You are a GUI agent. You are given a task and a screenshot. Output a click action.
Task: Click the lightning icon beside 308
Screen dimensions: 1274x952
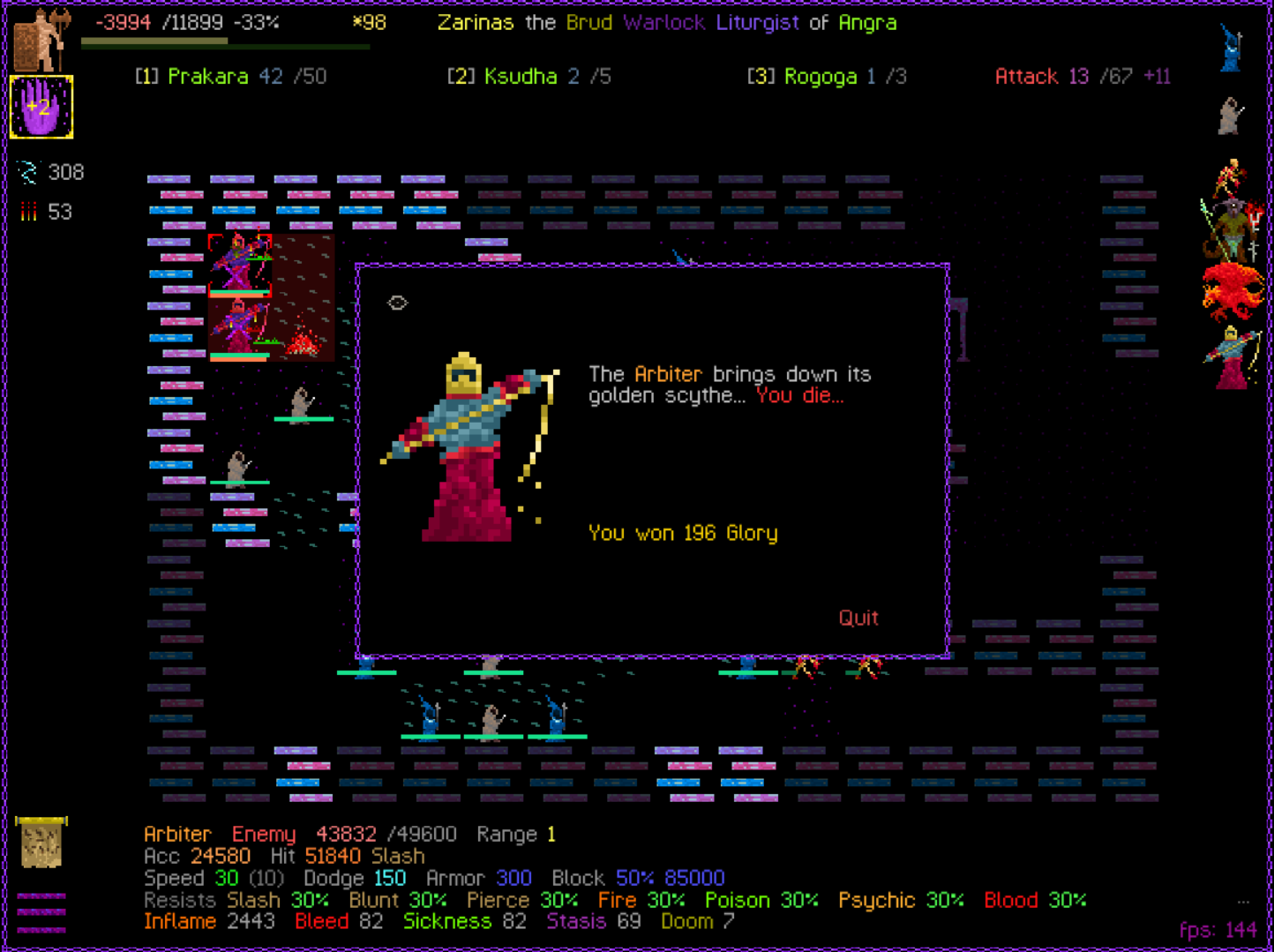28,172
